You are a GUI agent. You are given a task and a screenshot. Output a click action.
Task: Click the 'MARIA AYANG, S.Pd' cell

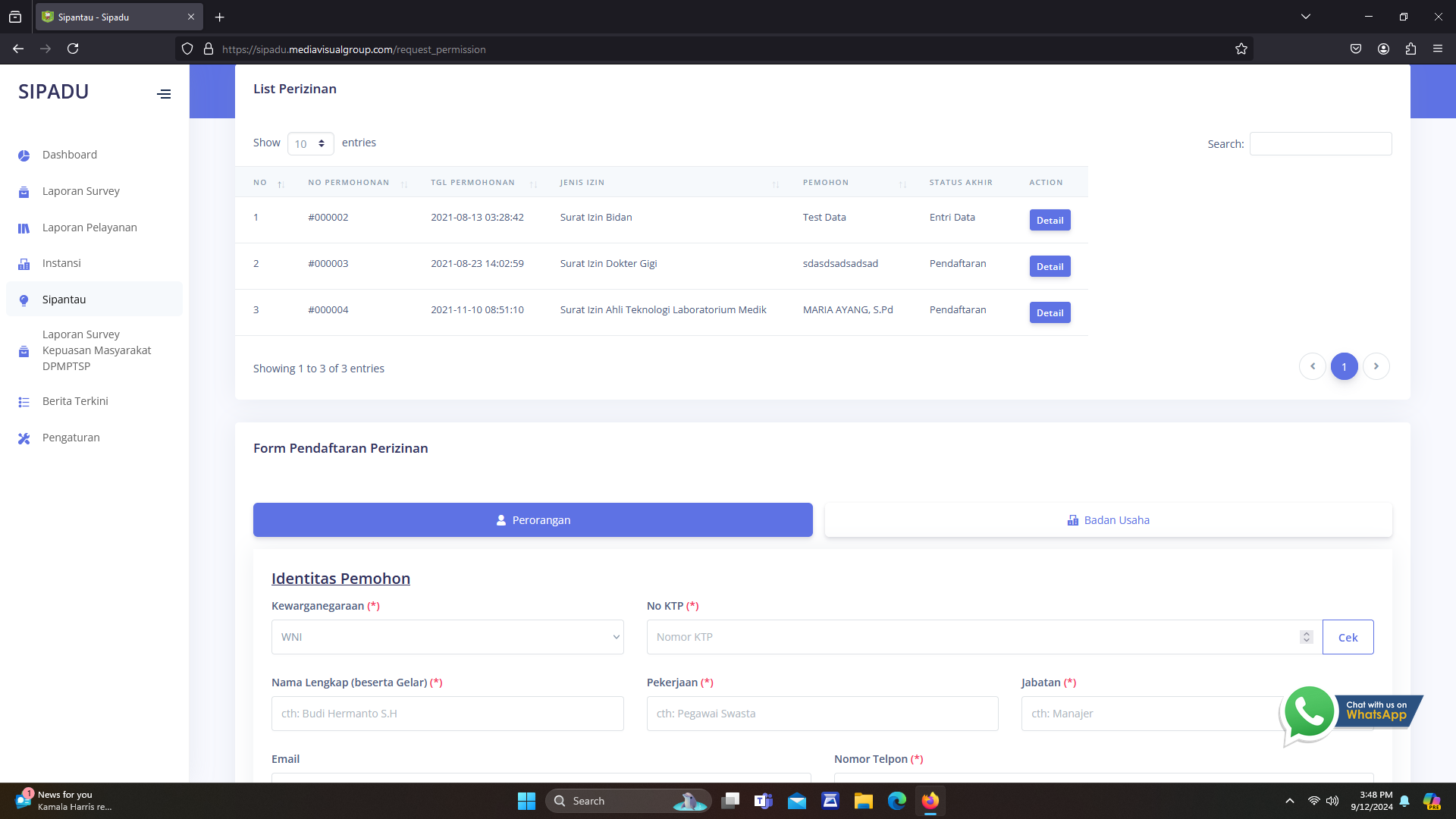[848, 309]
